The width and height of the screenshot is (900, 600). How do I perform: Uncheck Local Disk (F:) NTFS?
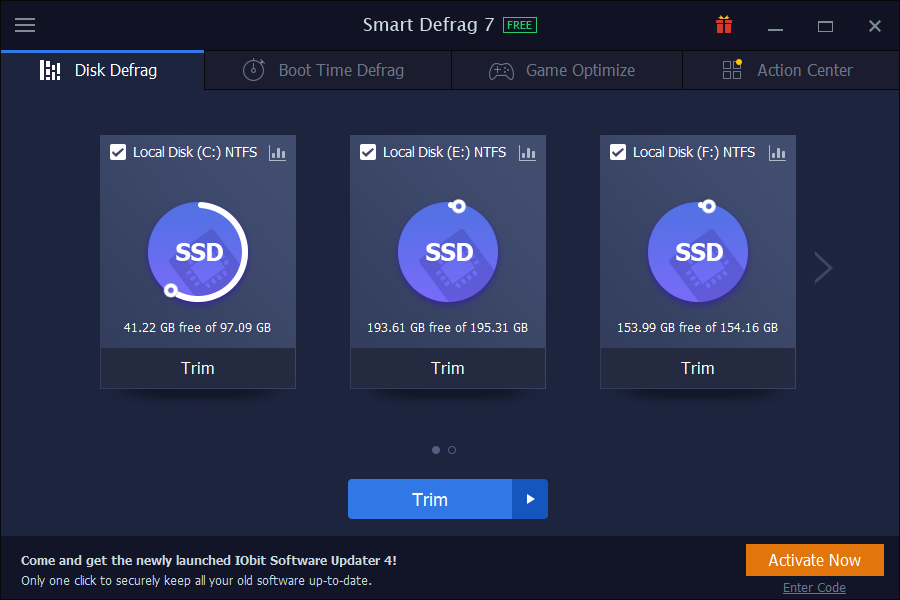618,152
